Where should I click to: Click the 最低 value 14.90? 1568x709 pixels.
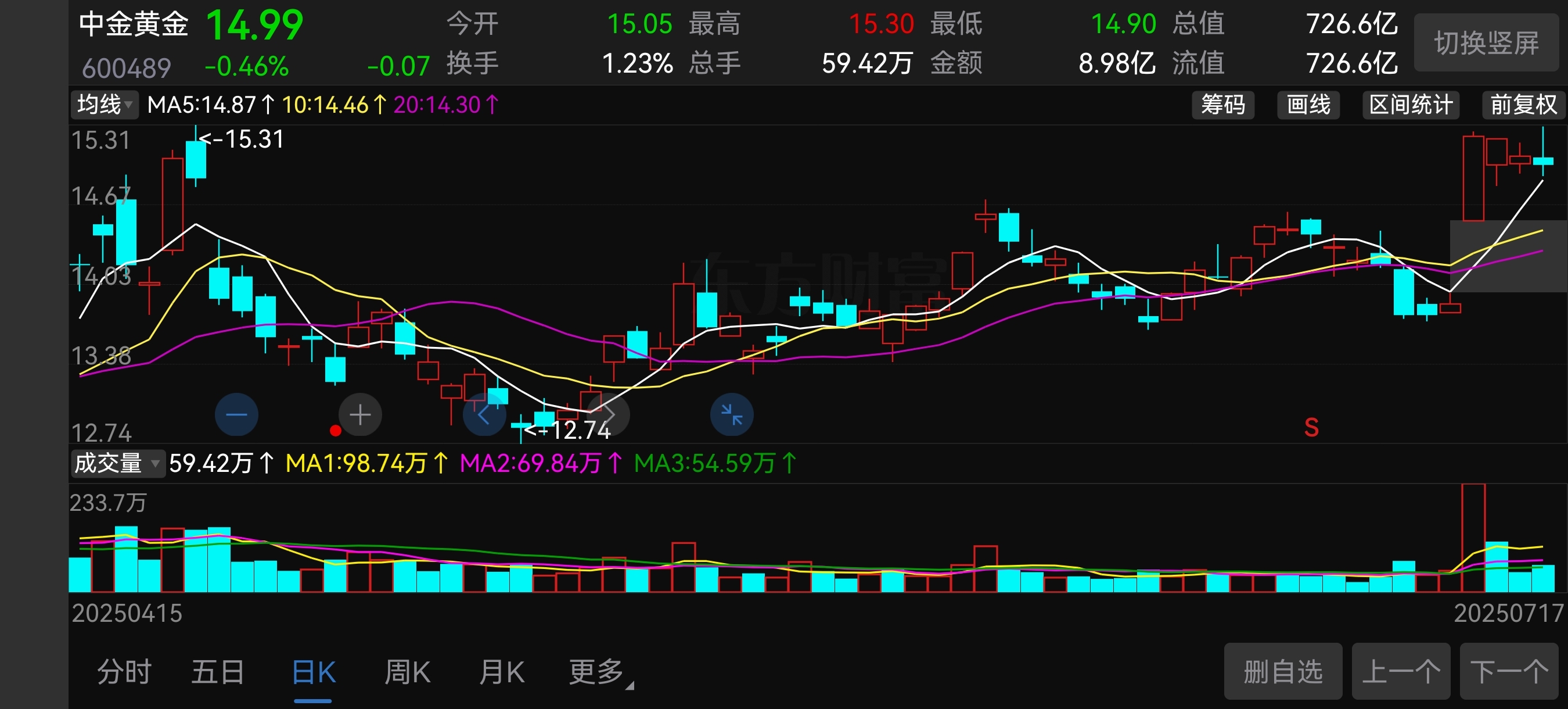(1124, 24)
